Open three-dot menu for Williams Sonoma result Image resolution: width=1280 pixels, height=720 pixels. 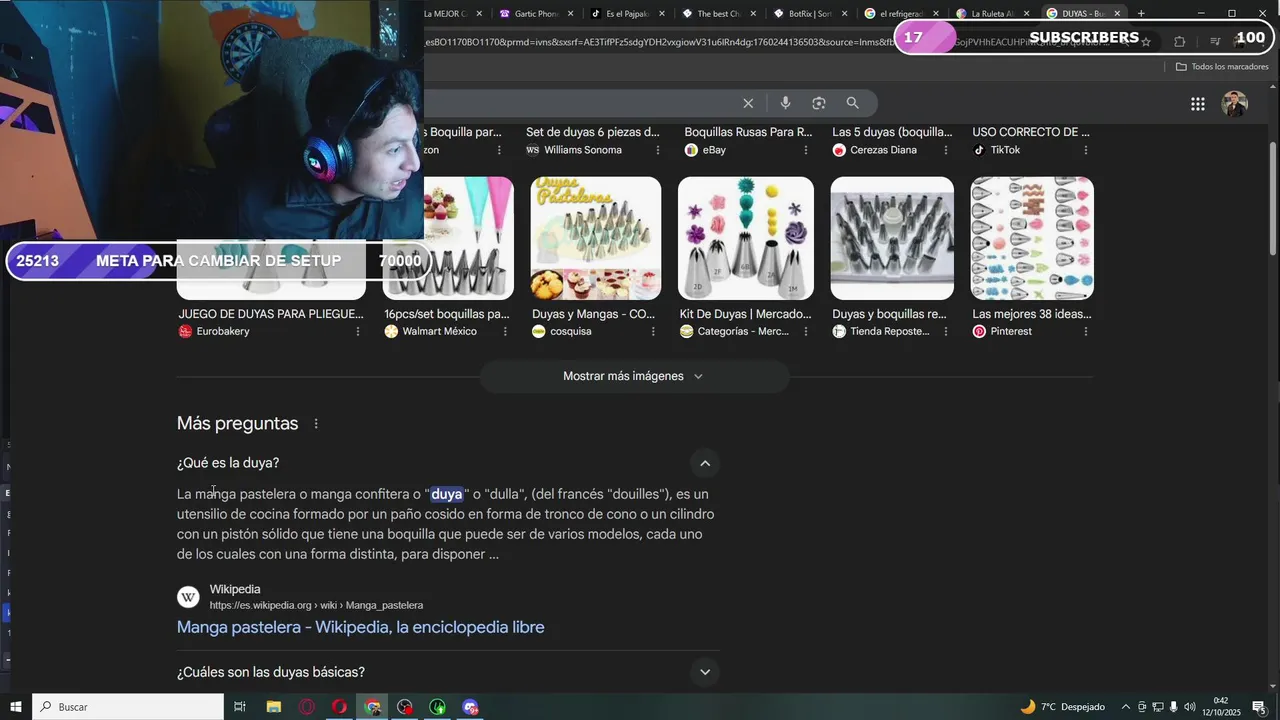pyautogui.click(x=658, y=150)
